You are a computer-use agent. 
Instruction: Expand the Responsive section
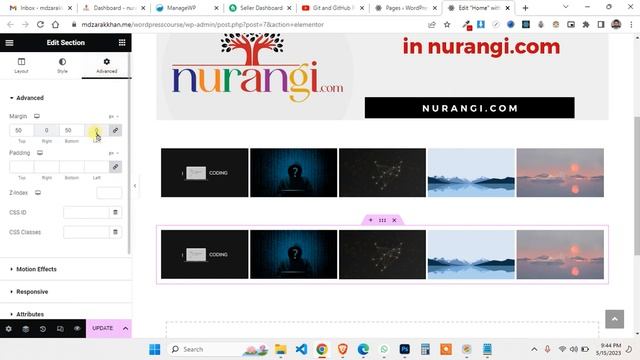(x=65, y=292)
